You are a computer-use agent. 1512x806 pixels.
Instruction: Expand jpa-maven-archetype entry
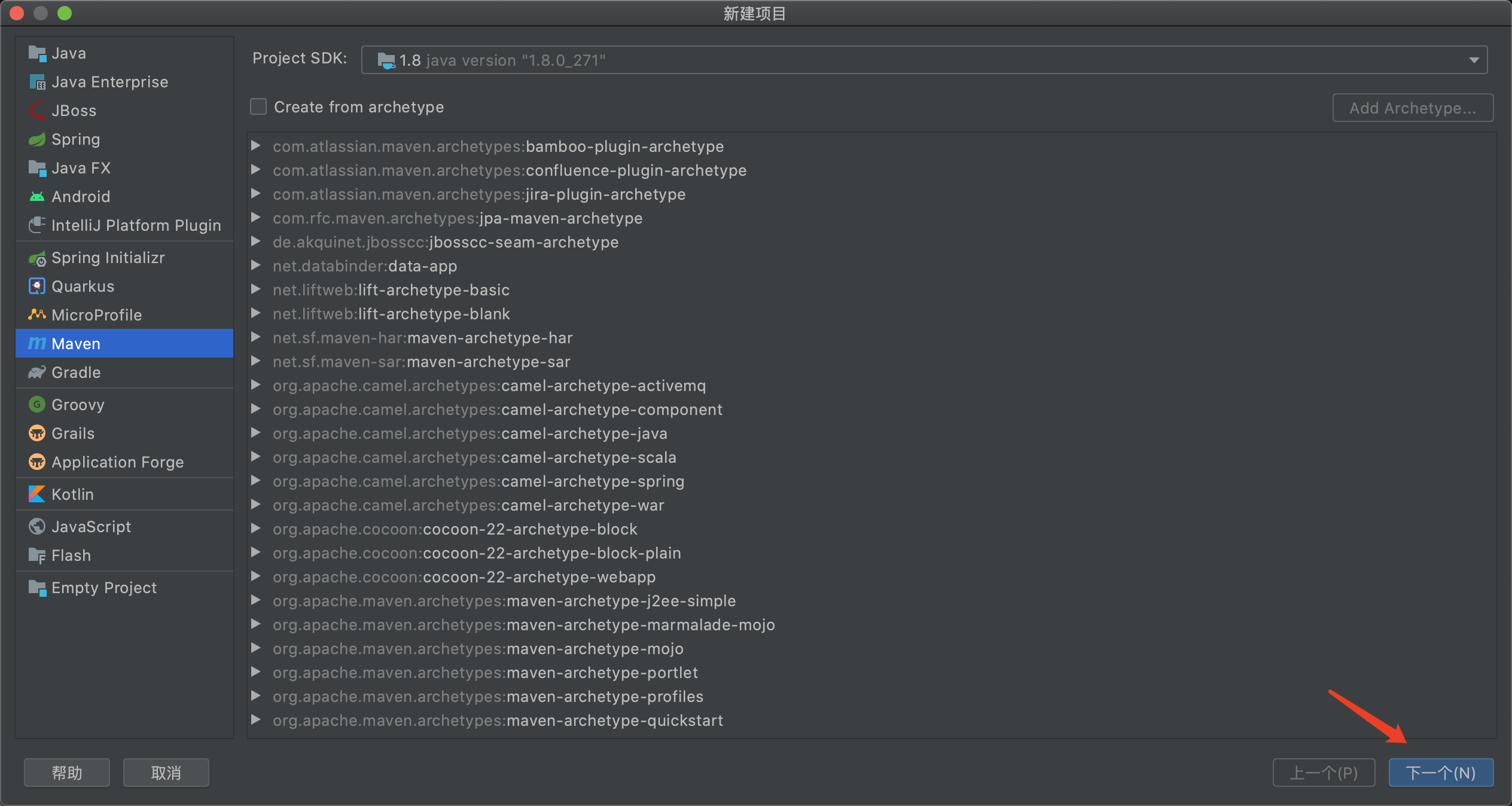(x=255, y=218)
